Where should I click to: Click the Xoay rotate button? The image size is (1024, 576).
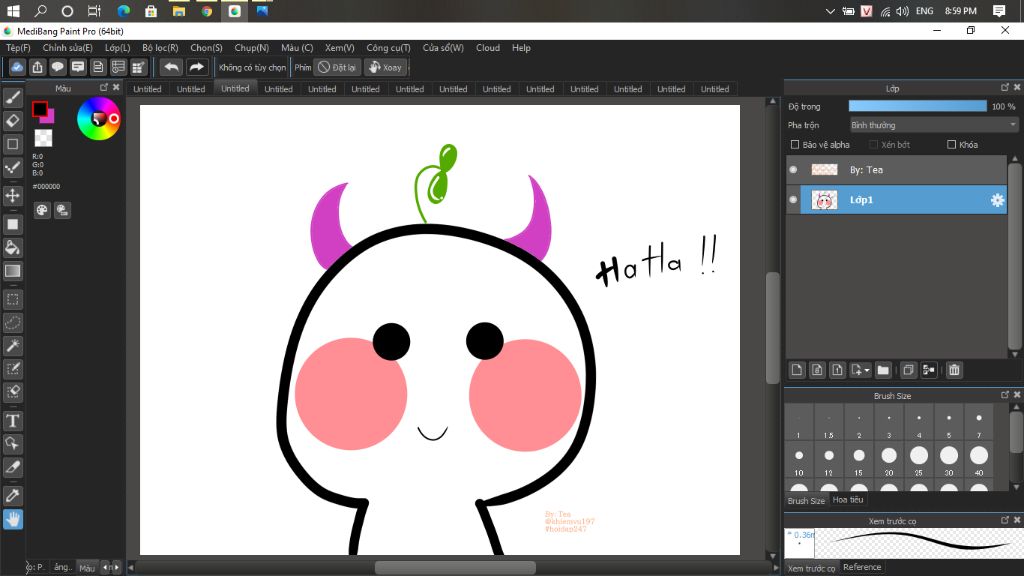[x=385, y=67]
